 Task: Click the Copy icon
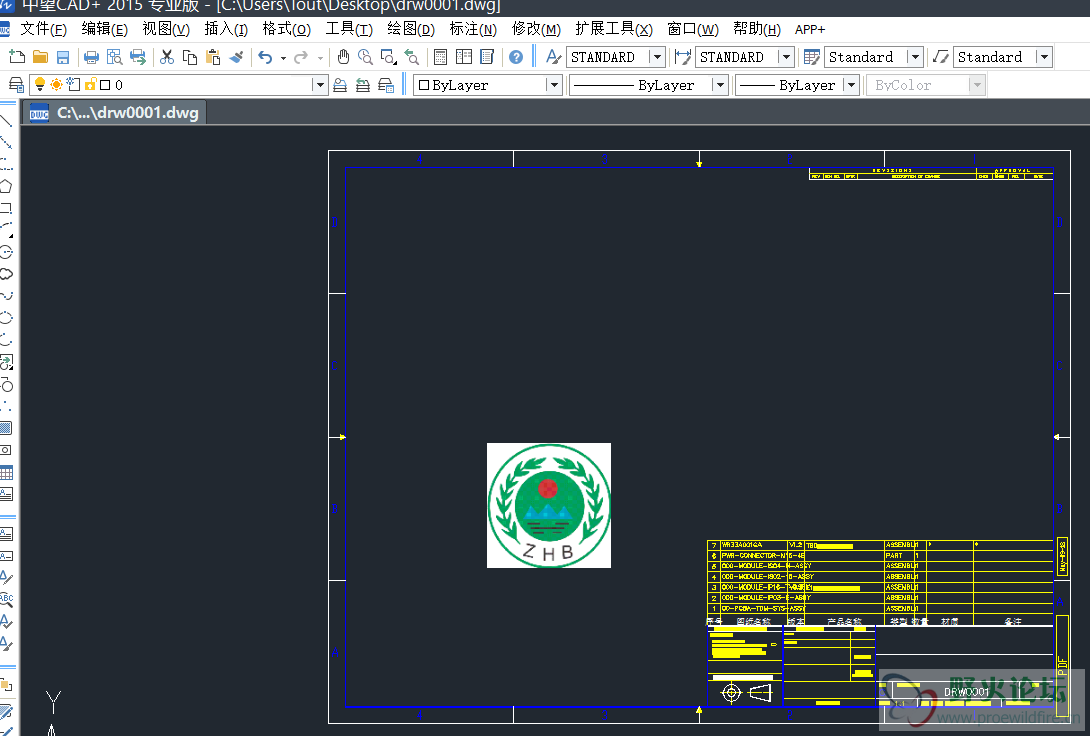tap(190, 57)
